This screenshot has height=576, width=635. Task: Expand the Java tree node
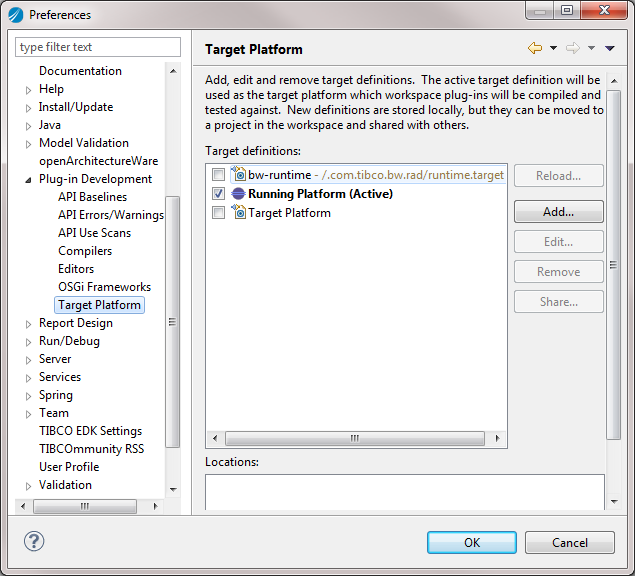point(28,126)
